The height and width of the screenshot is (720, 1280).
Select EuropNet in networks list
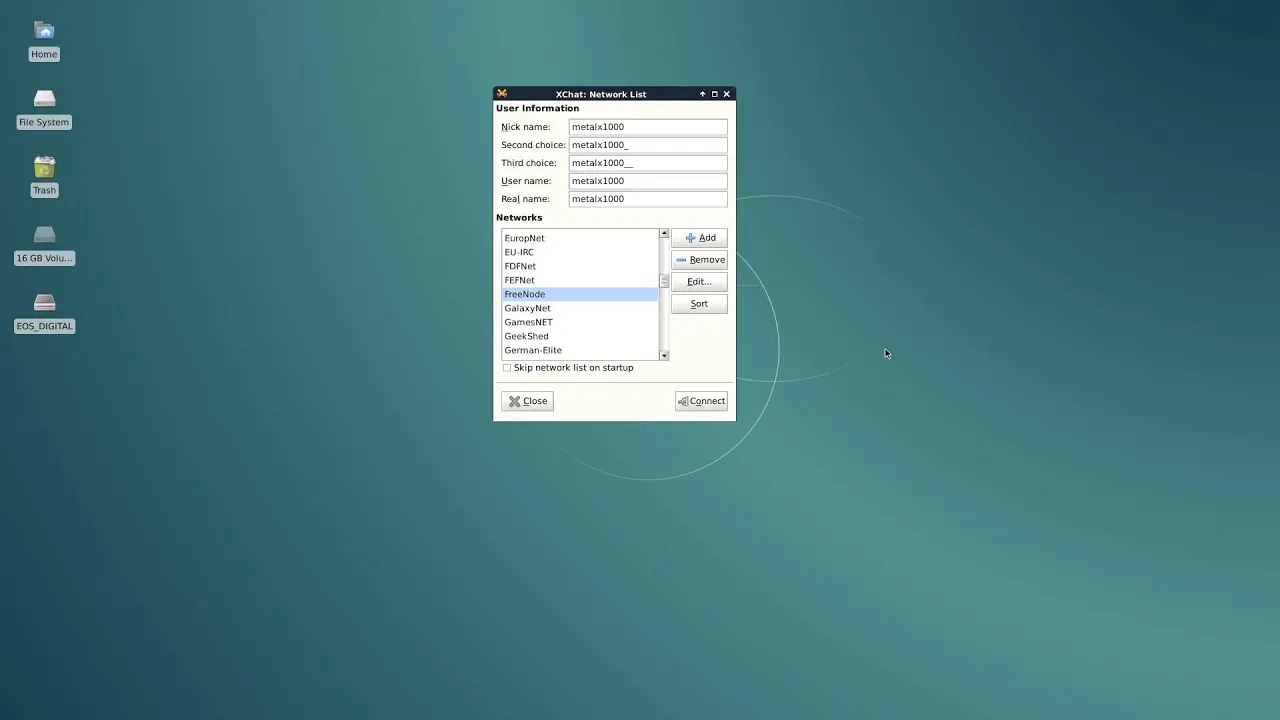(580, 238)
